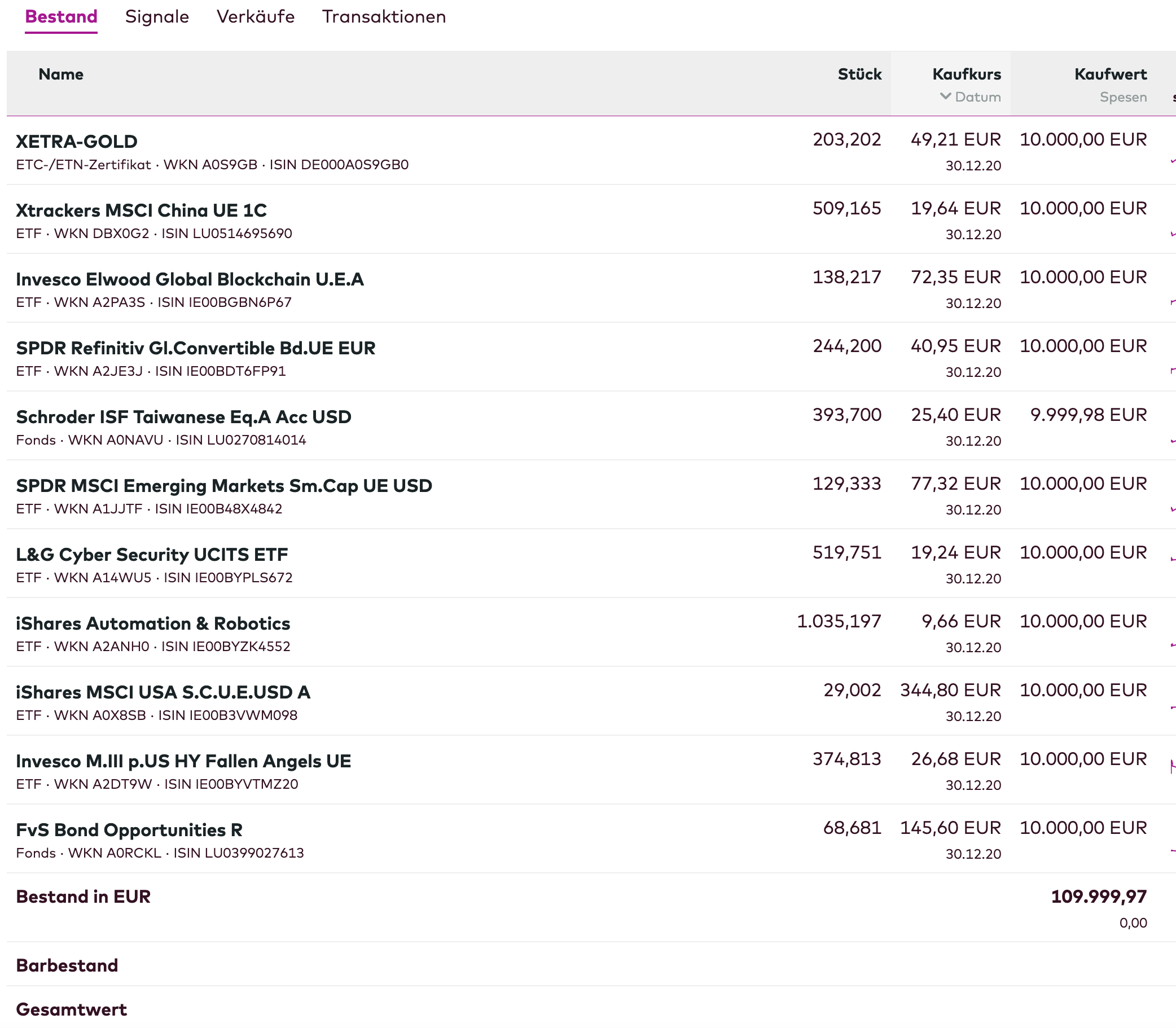
Task: Open Schroder ISF Taiwanese Eq.A fund
Action: coord(183,417)
